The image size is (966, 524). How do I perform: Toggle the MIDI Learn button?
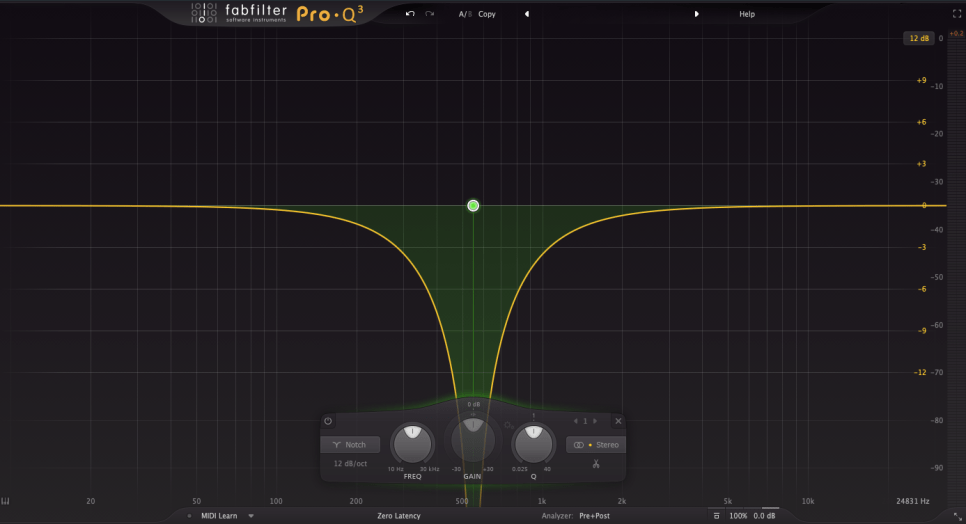219,516
